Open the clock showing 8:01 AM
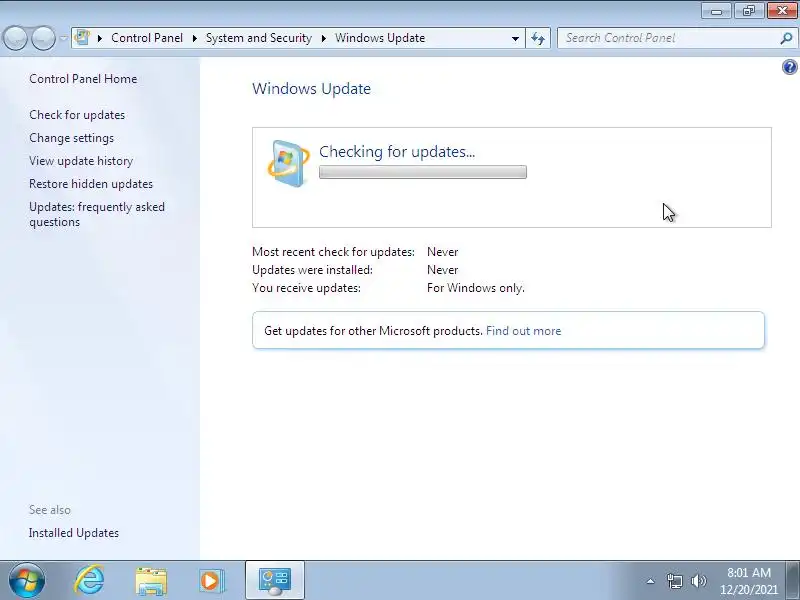Image resolution: width=800 pixels, height=600 pixels. 748,581
